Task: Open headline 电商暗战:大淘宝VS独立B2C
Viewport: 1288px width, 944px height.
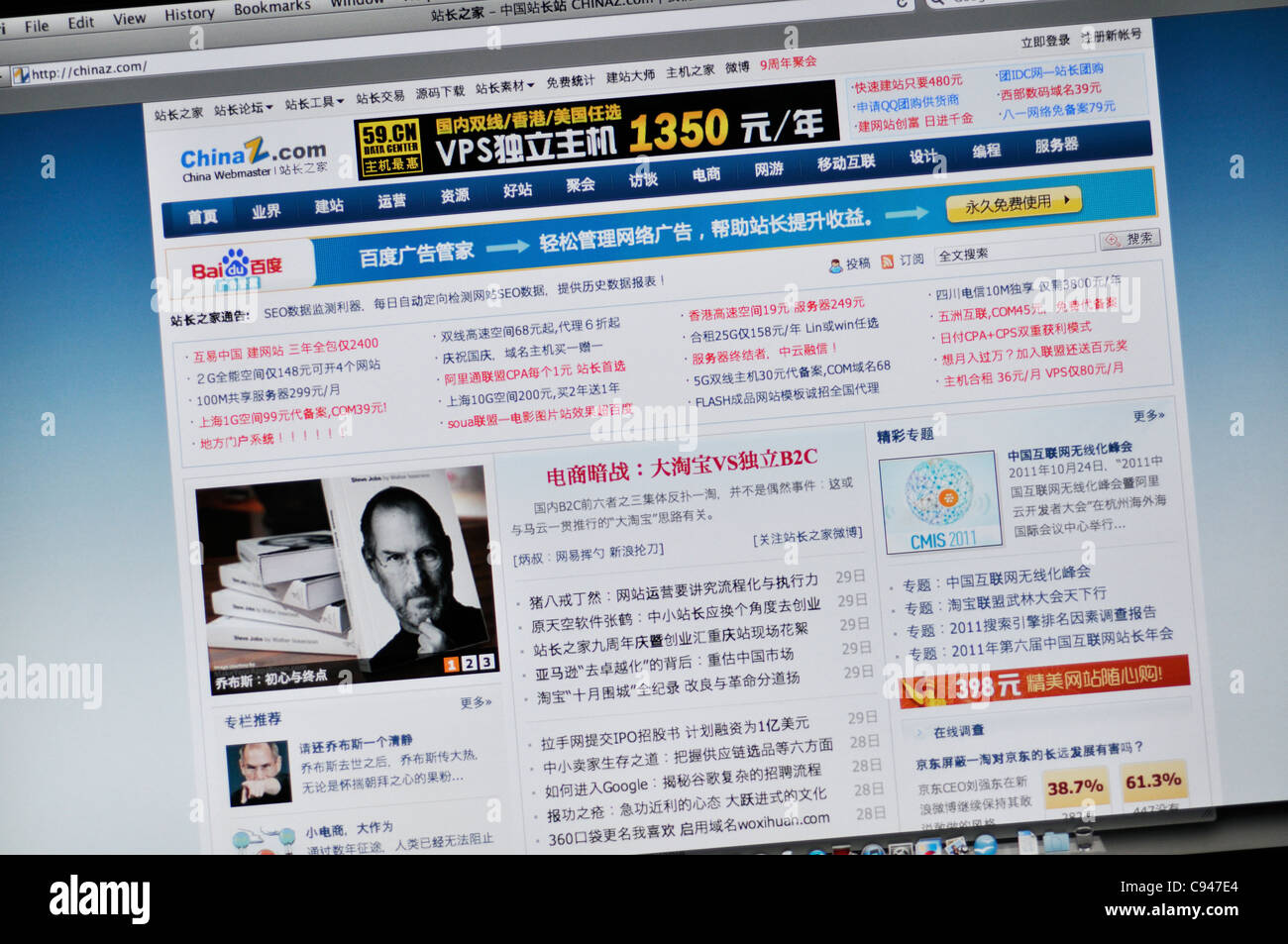Action: [682, 466]
